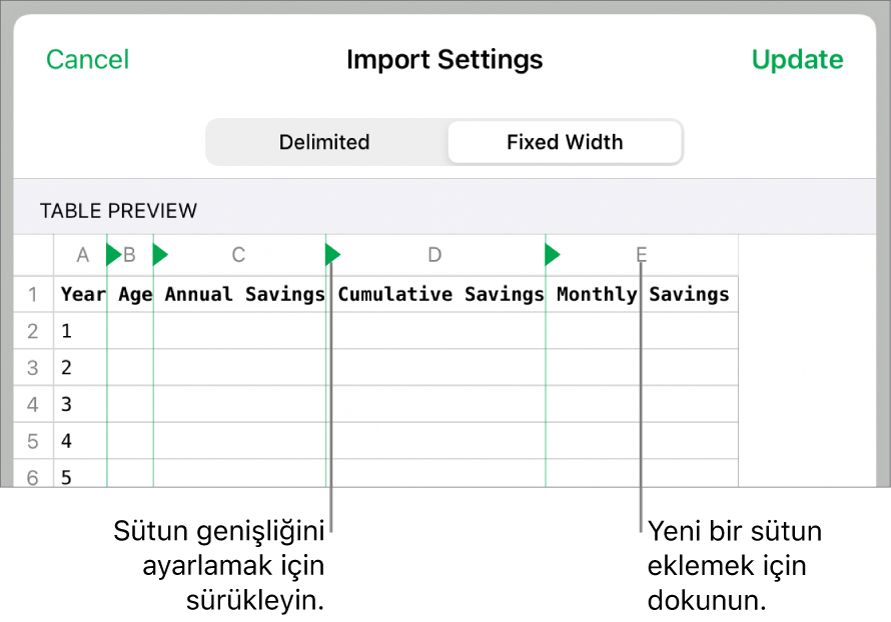This screenshot has height=622, width=891.
Task: Tap the green marker left of column B header
Action: 110,255
